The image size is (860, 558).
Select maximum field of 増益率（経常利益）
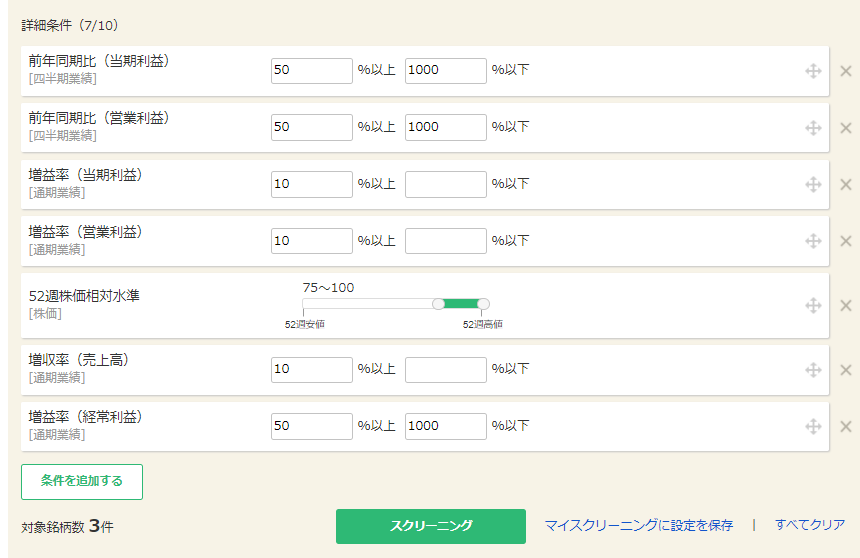(445, 426)
